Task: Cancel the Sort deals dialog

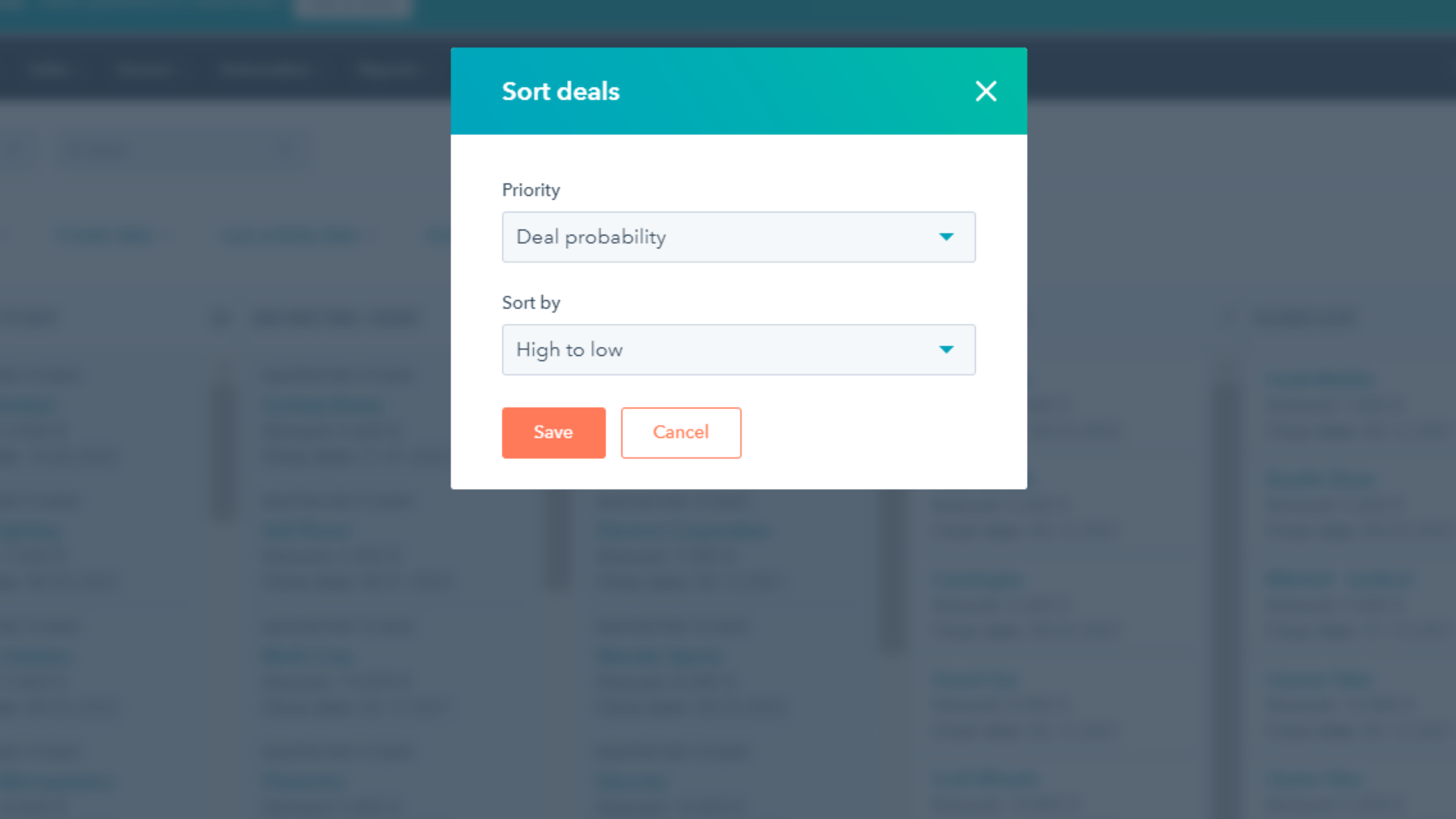Action: [681, 432]
